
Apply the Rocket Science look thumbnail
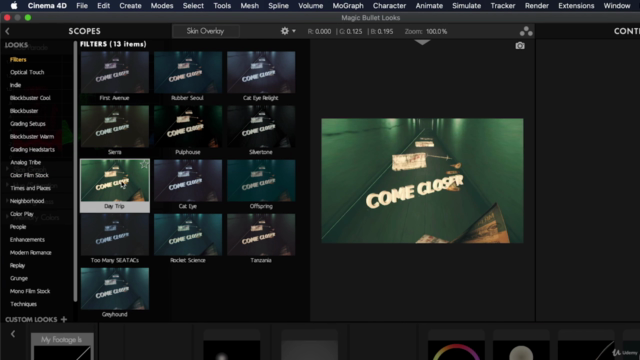[x=188, y=235]
